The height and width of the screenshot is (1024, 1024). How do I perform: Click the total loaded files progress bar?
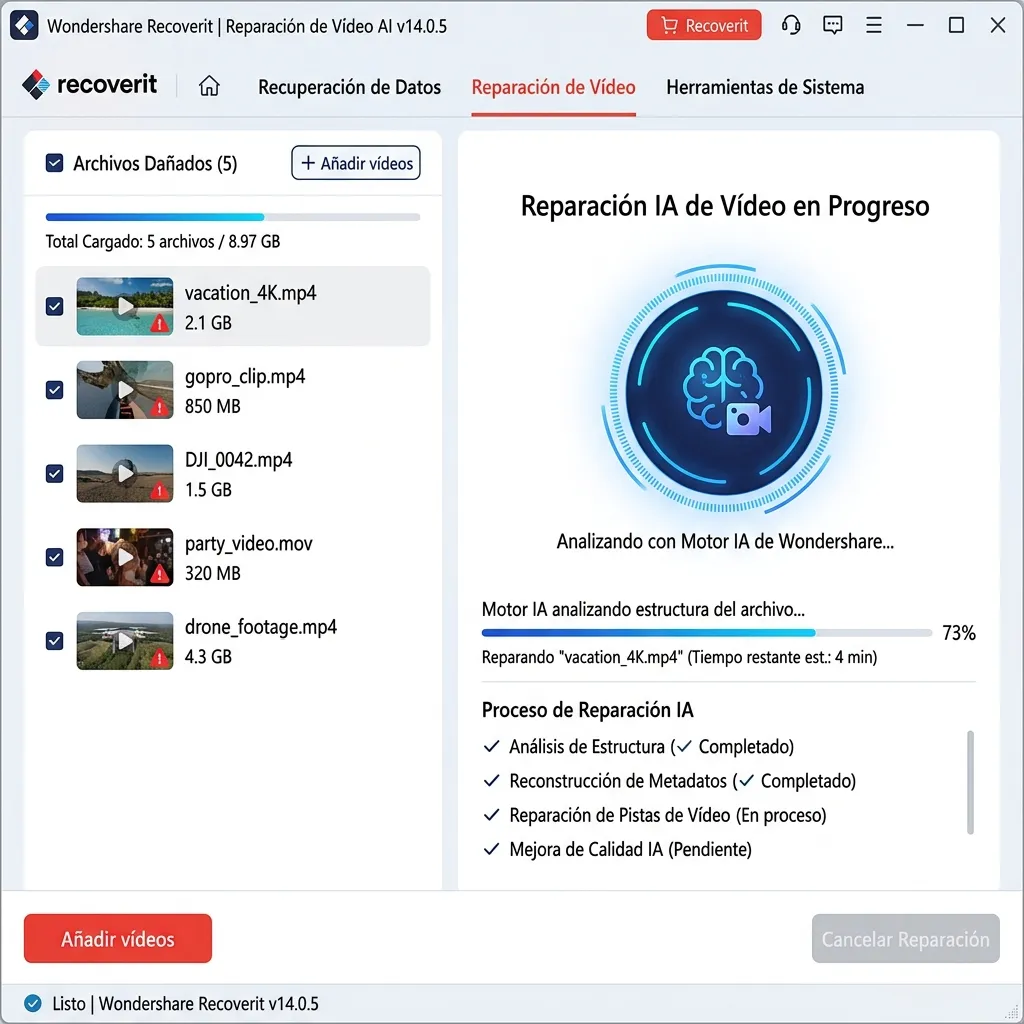(232, 217)
